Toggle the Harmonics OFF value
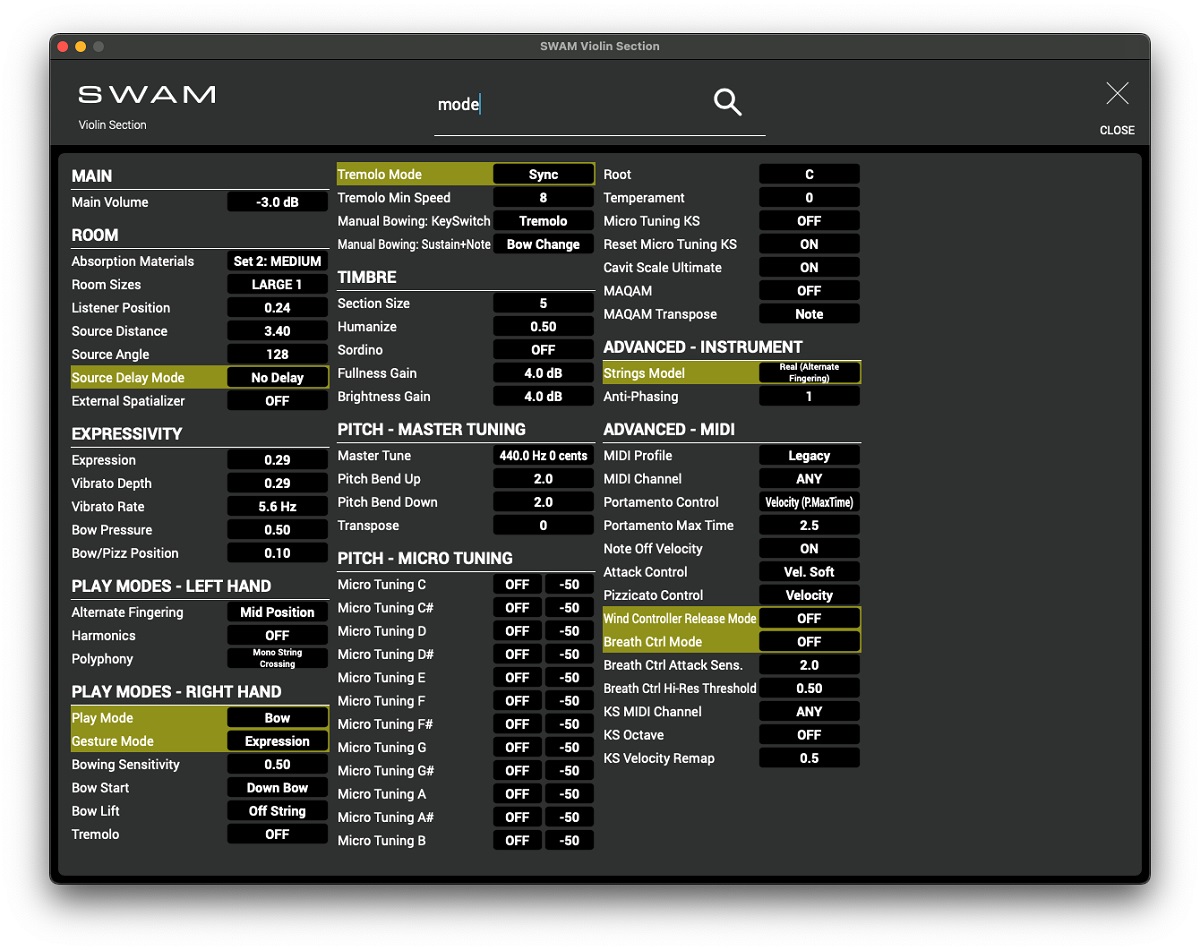 (x=277, y=635)
